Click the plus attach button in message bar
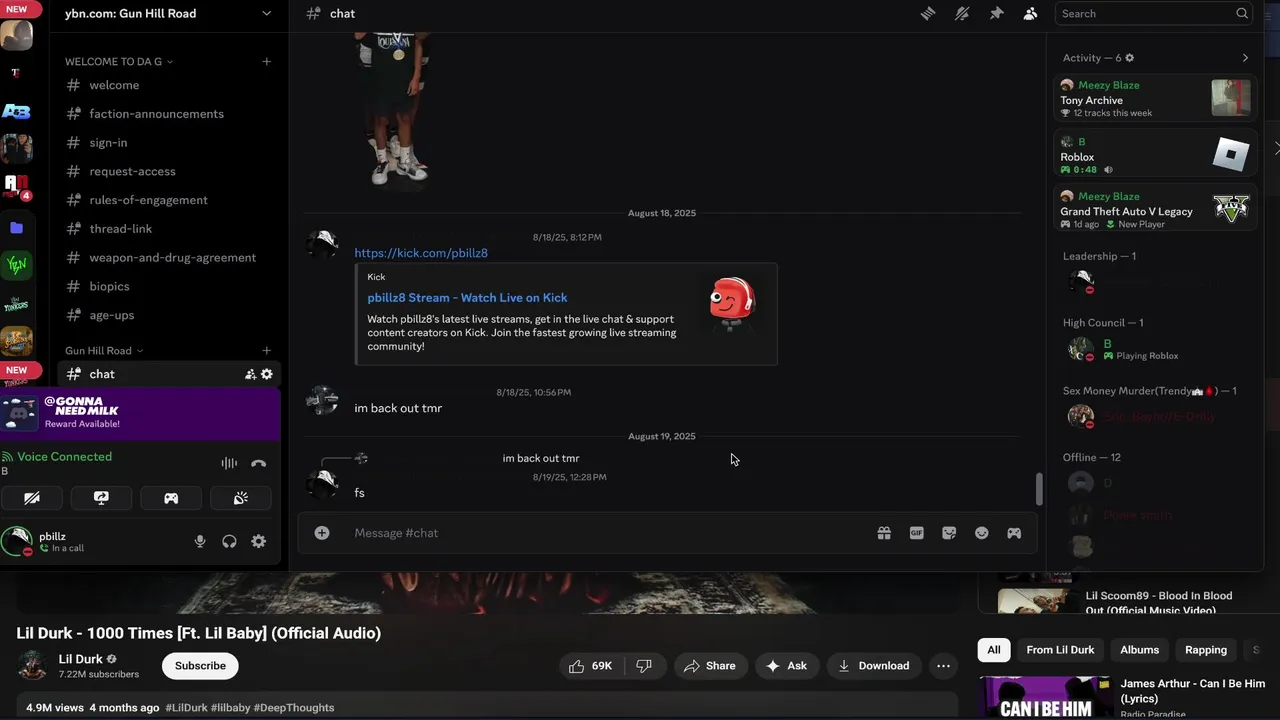 [322, 533]
